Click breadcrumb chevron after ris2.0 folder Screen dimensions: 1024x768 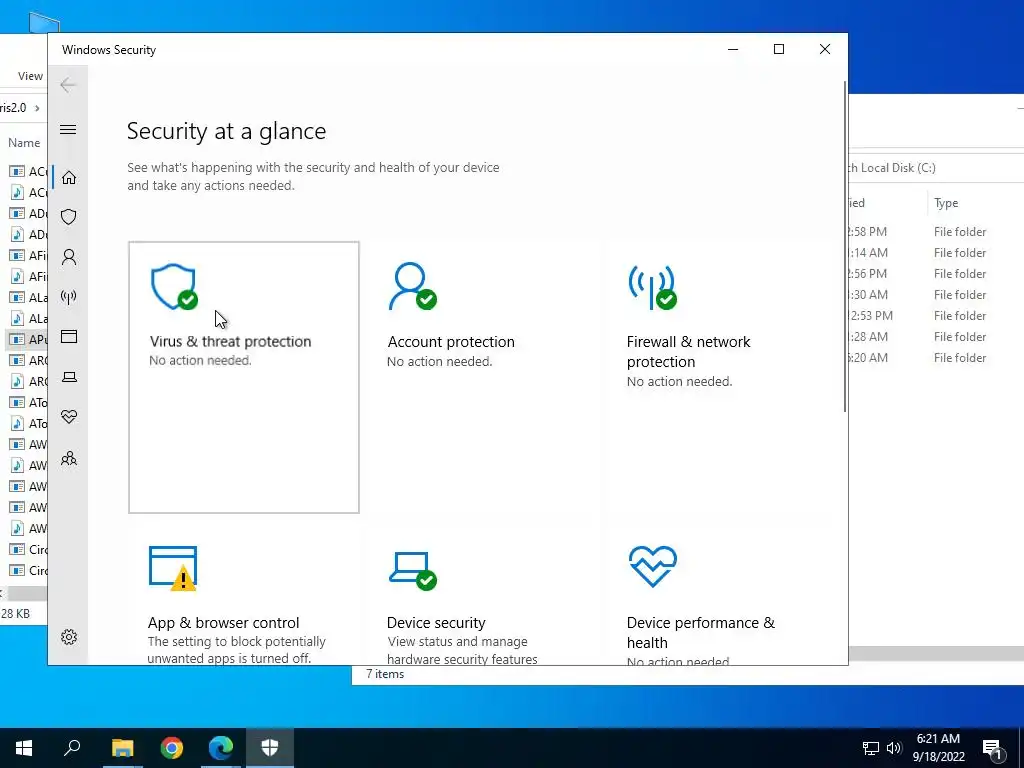click(37, 108)
